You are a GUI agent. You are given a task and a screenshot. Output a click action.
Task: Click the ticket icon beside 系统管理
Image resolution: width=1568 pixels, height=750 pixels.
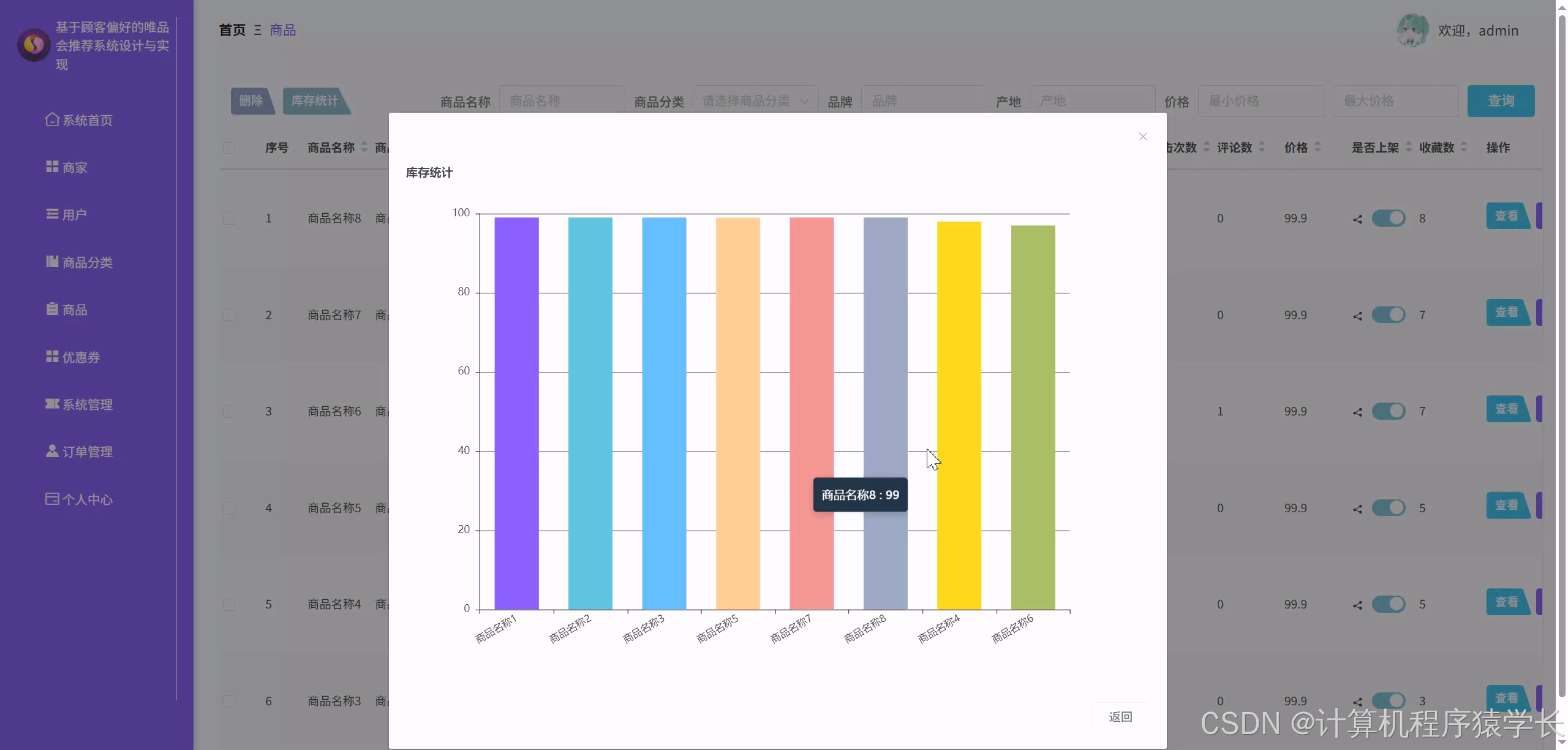[x=52, y=404]
